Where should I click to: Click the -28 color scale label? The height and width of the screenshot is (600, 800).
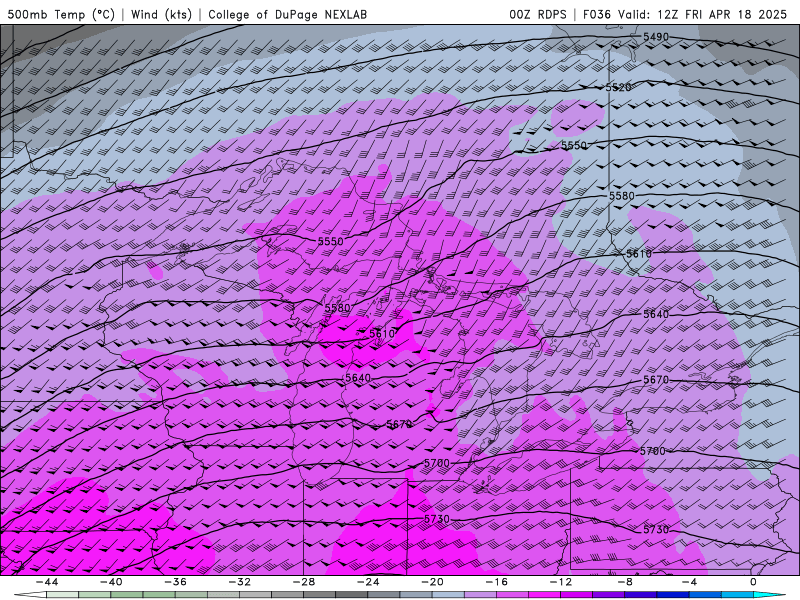coord(304,582)
